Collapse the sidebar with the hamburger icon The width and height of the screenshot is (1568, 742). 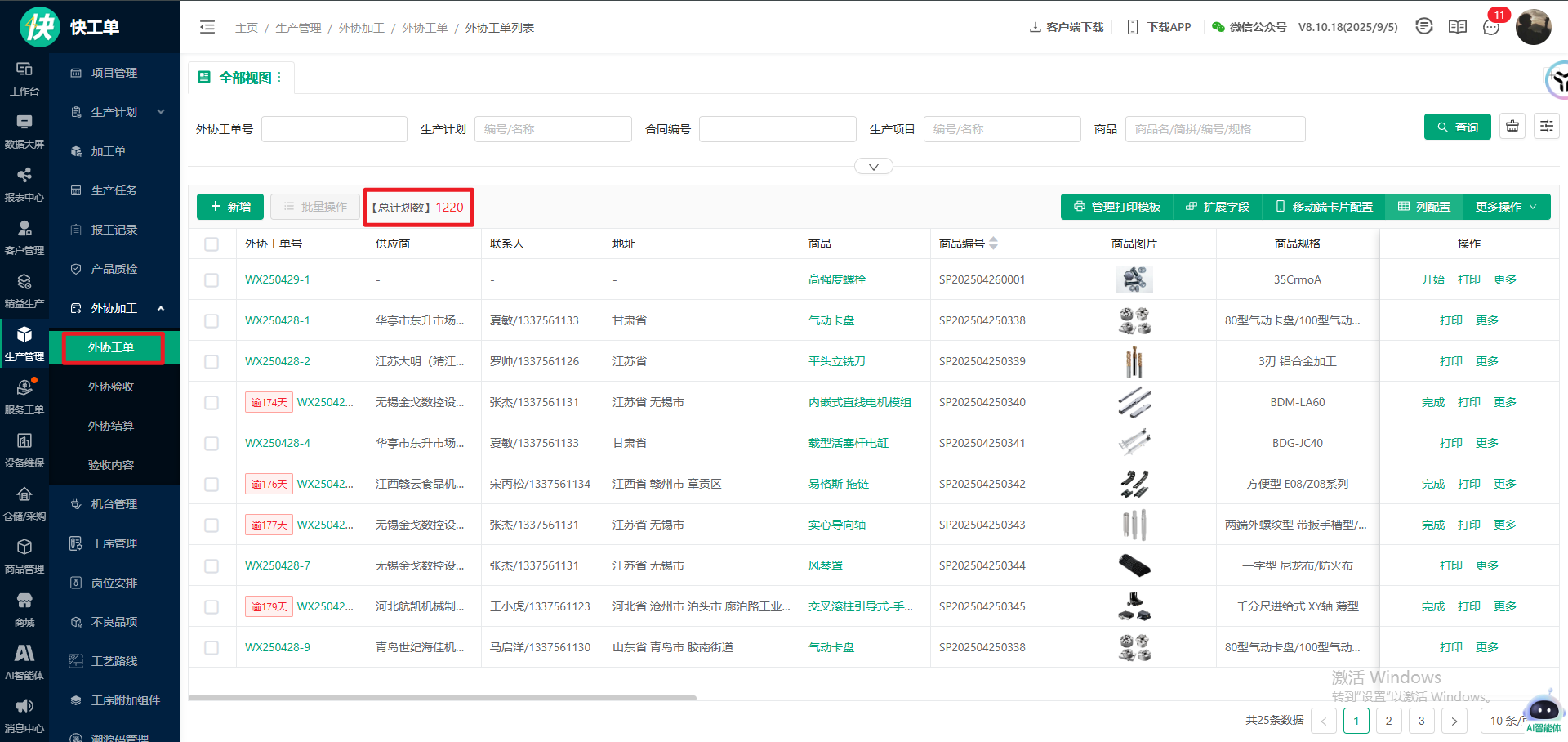207,28
